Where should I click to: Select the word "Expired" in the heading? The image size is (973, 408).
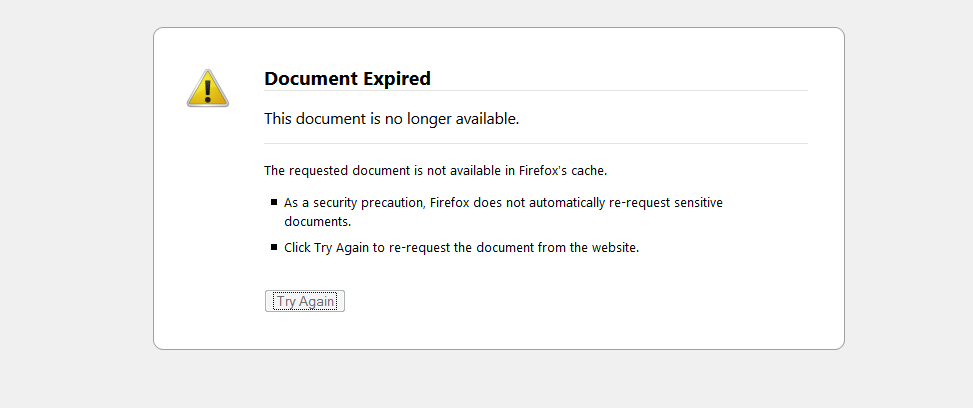tap(397, 79)
